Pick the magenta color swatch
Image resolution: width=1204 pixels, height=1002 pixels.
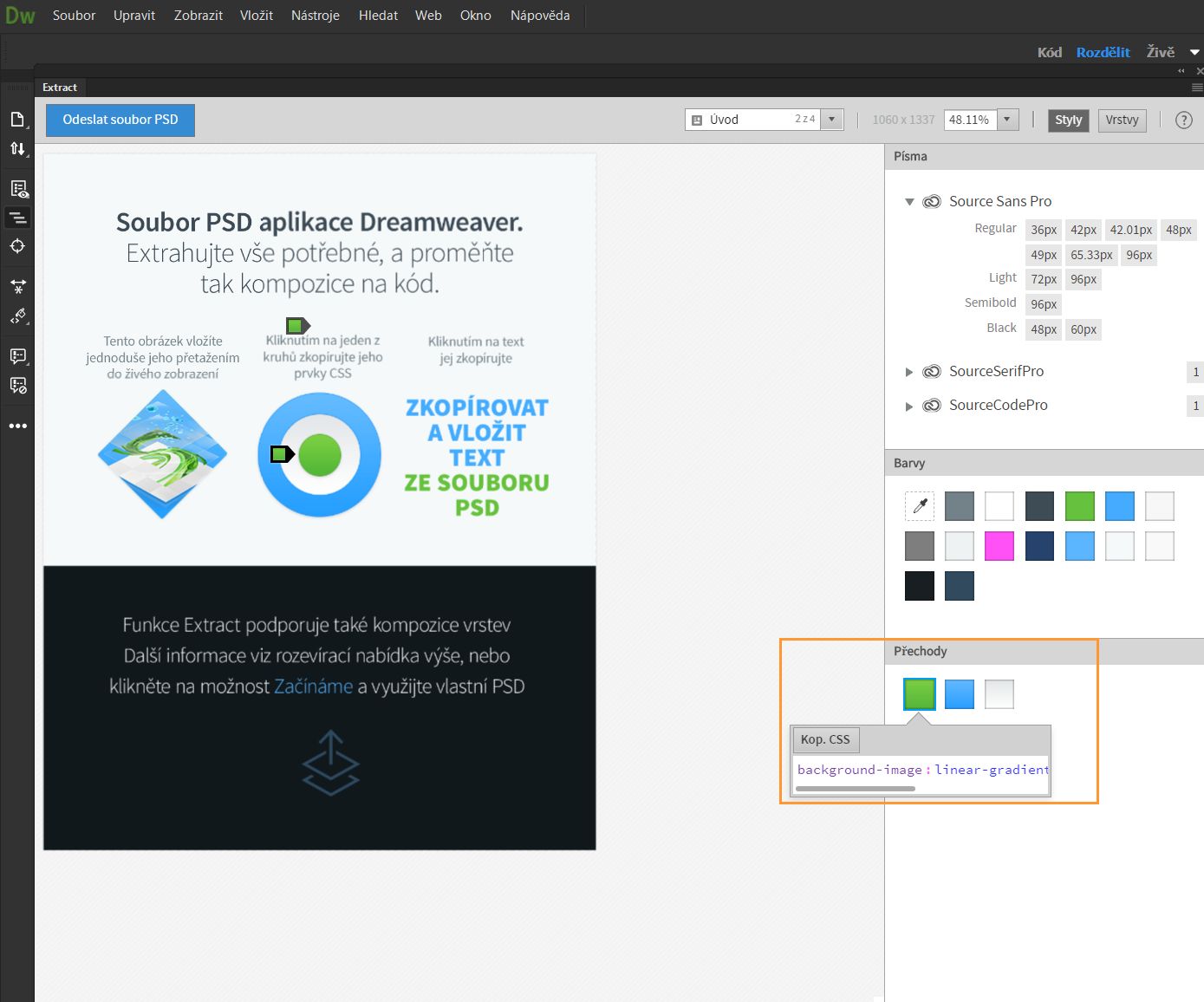point(999,546)
